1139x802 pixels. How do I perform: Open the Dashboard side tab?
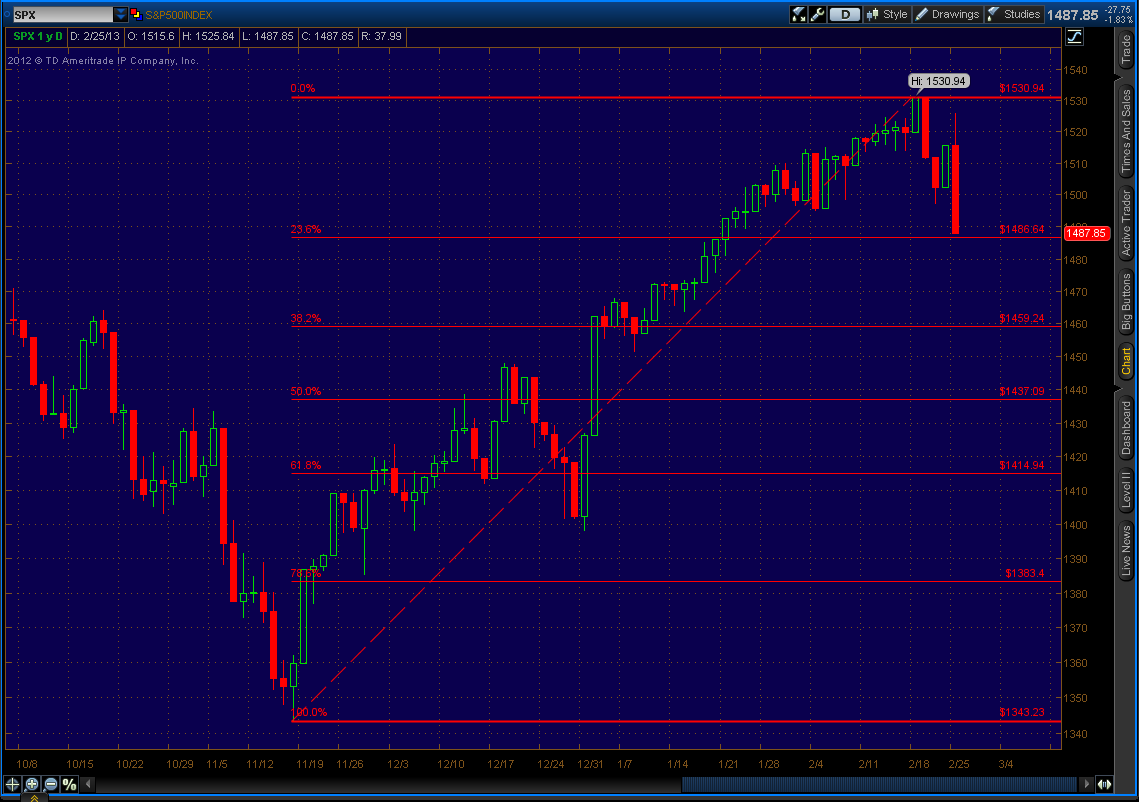(1126, 428)
